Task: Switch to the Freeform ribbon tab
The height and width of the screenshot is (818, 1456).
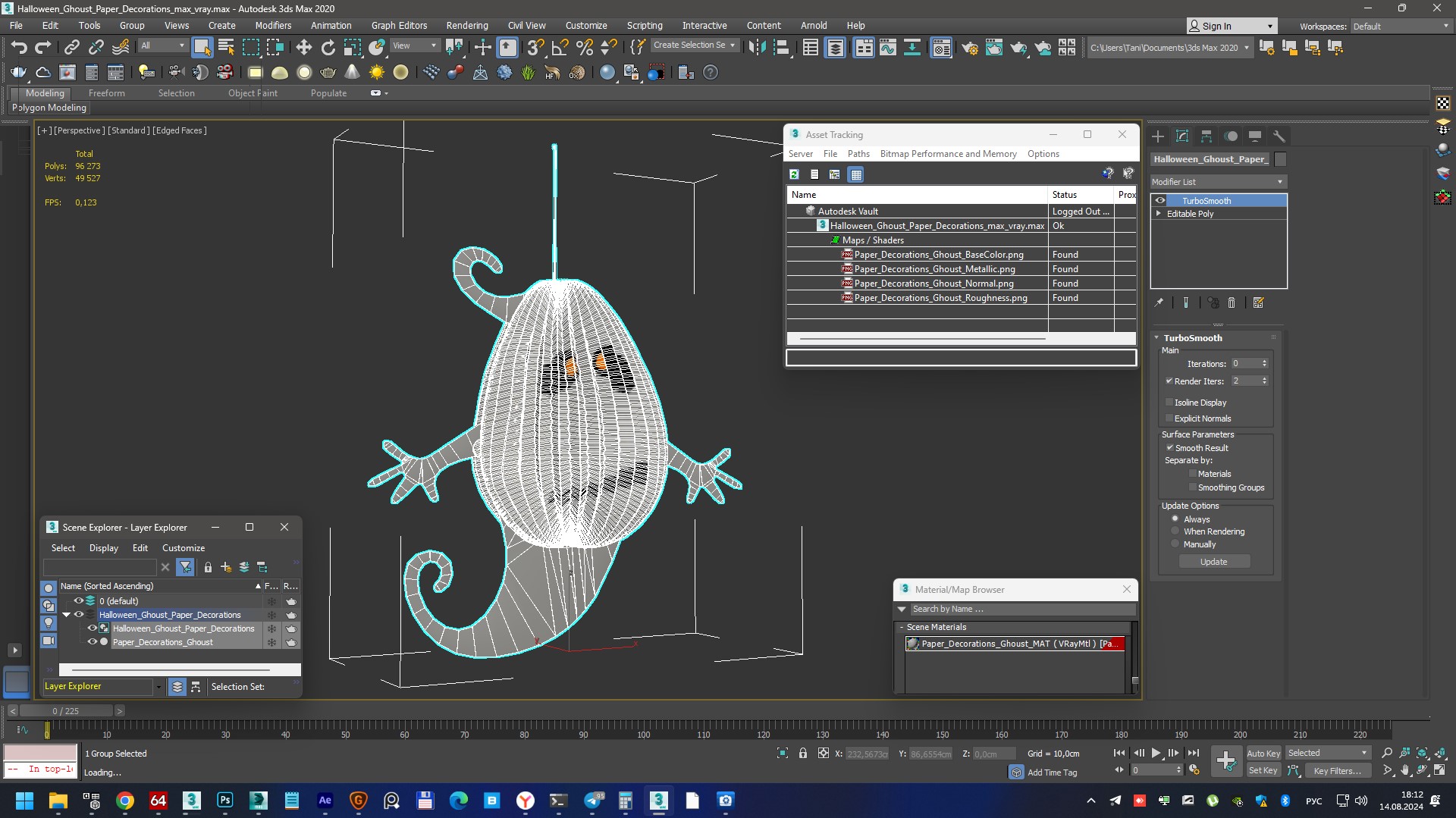Action: (x=106, y=93)
